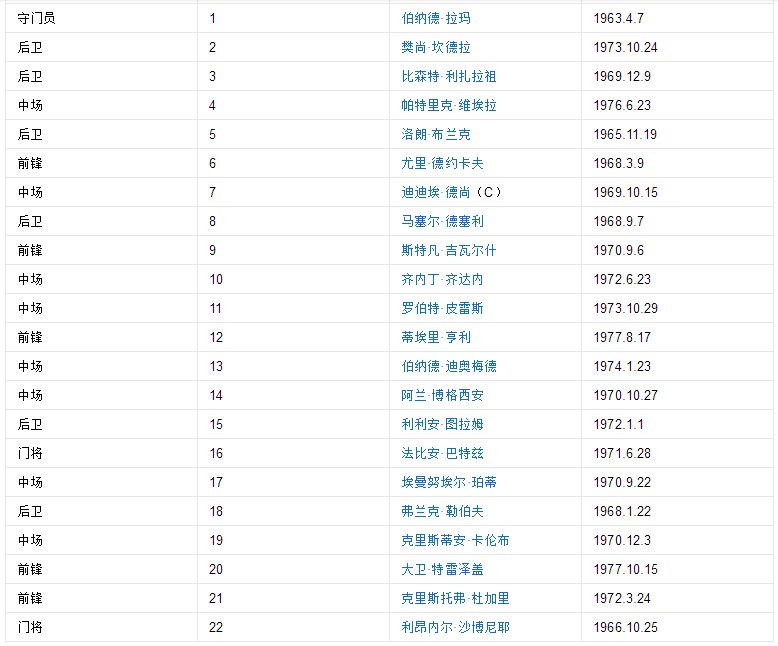The height and width of the screenshot is (646, 778).
Task: Select 齐内丁·齐达内 player link
Action: (x=442, y=279)
